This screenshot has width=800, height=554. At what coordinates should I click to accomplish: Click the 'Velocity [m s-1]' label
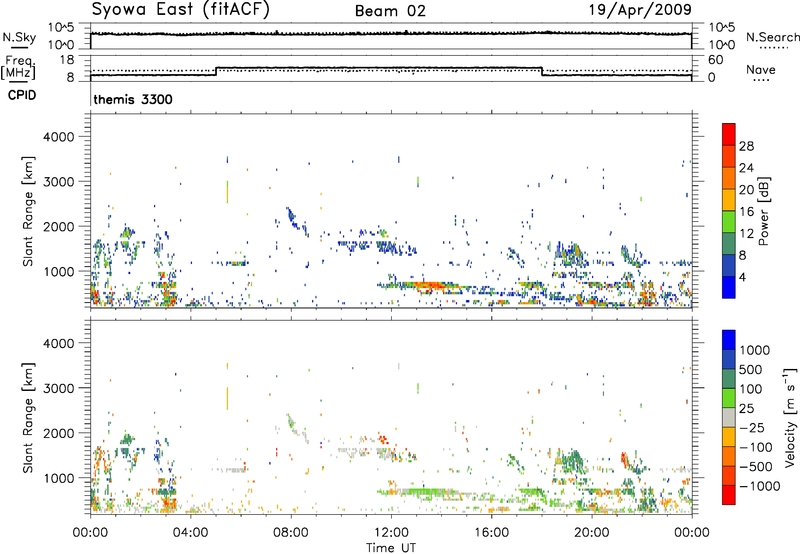point(790,417)
